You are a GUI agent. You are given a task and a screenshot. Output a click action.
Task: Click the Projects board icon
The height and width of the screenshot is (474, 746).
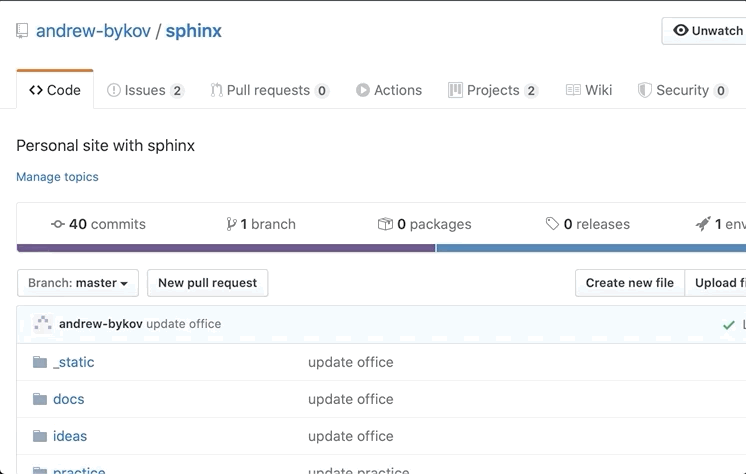point(455,90)
